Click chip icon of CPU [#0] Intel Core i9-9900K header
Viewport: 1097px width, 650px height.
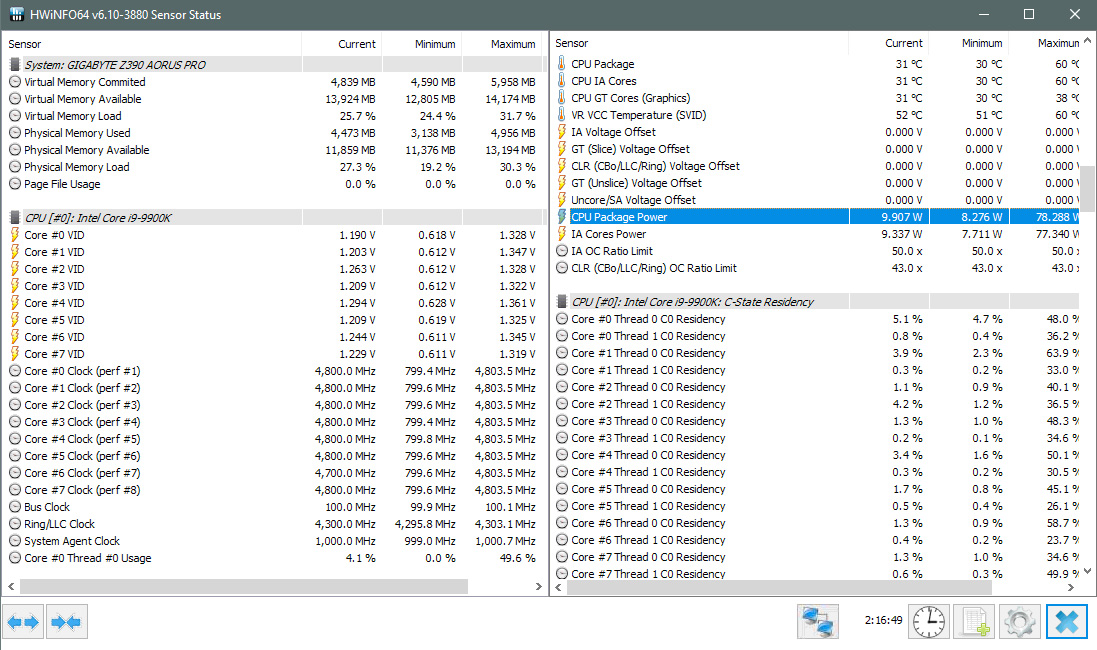(x=14, y=218)
